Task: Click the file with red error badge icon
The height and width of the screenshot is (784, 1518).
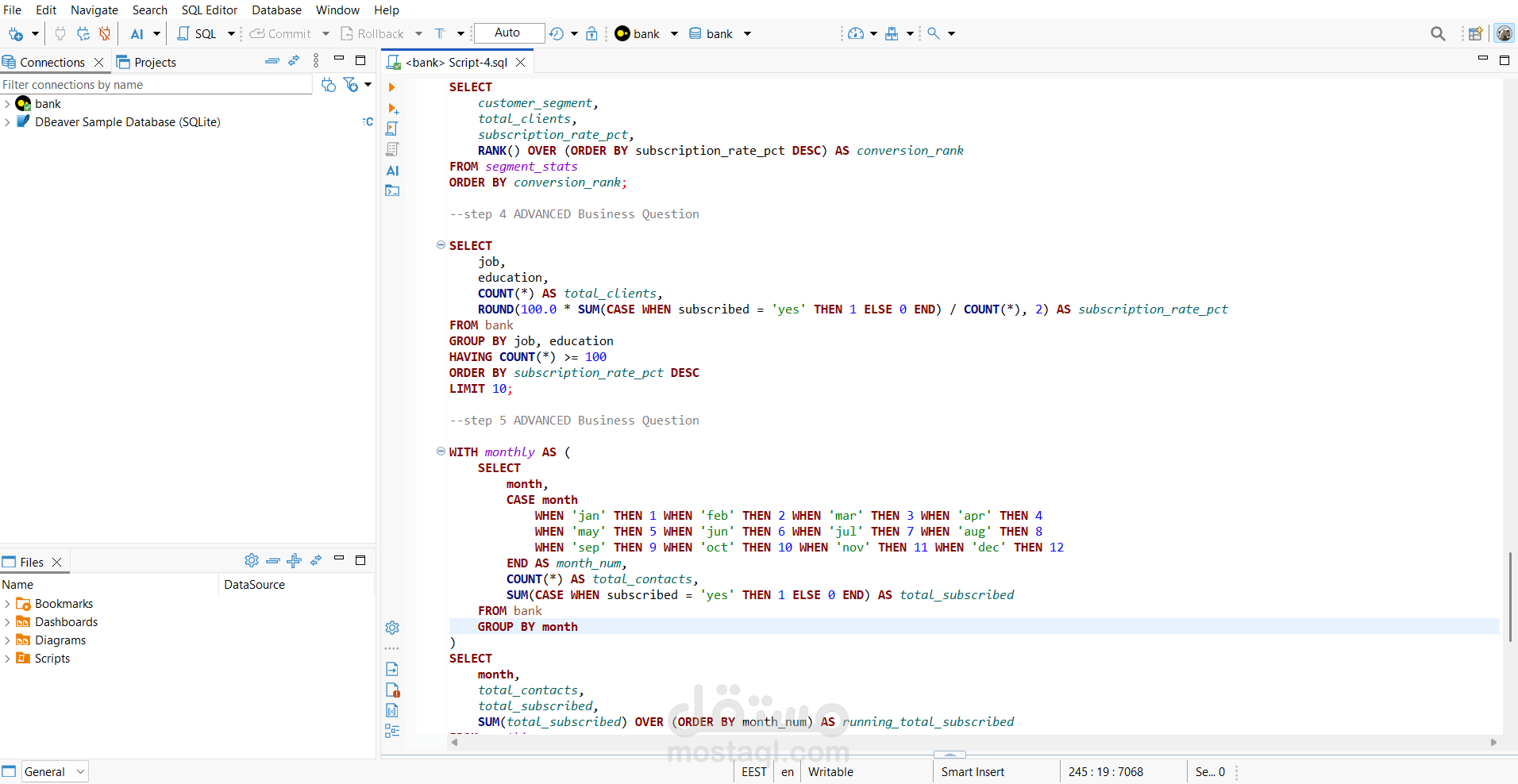Action: tap(392, 690)
